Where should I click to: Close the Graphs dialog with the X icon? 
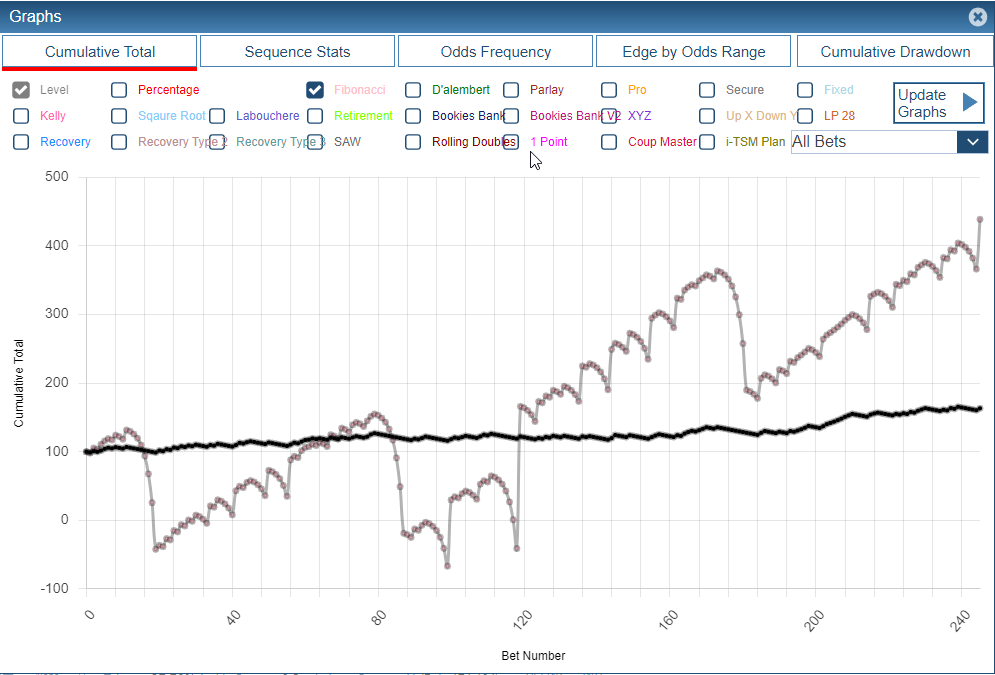click(978, 16)
